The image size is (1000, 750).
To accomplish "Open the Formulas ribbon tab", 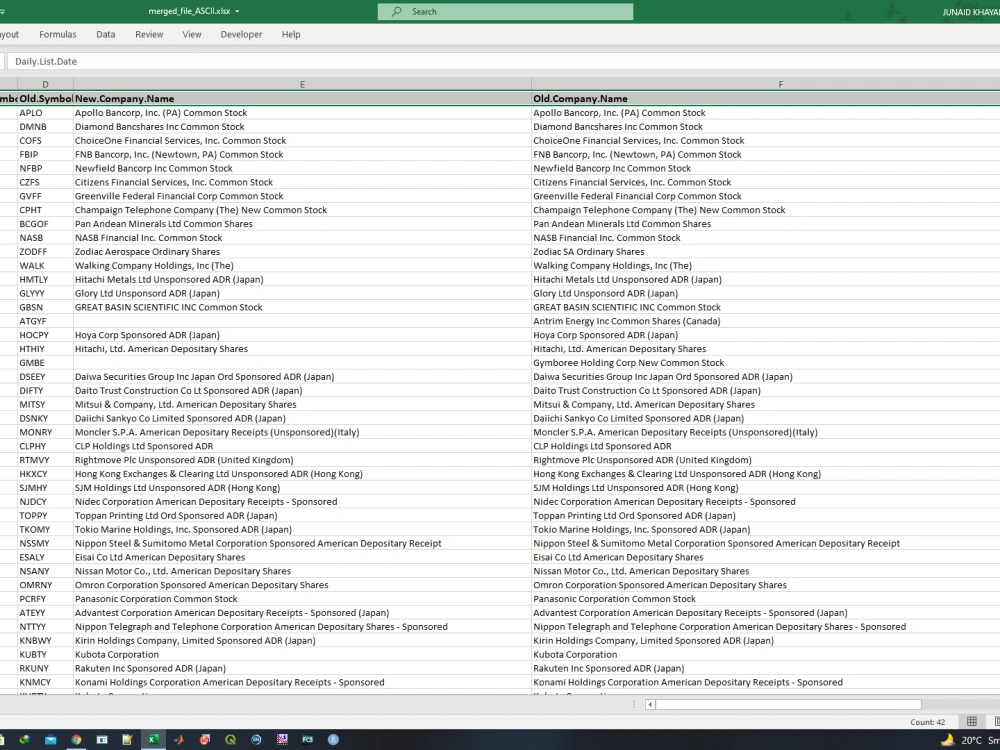I will point(57,34).
